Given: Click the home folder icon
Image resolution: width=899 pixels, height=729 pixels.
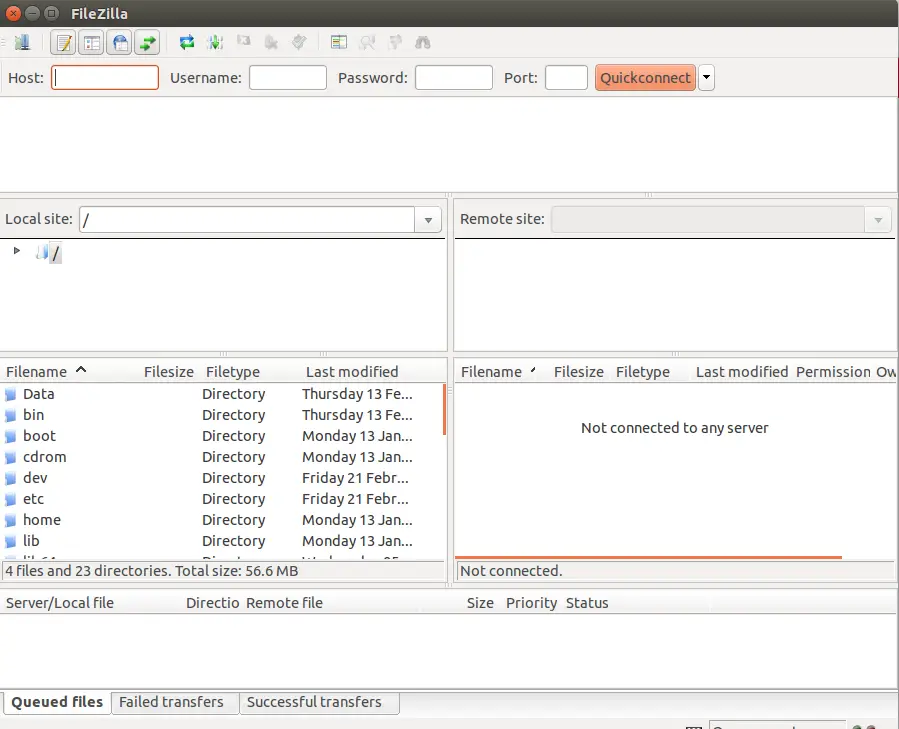Looking at the screenshot, I should click(10, 520).
